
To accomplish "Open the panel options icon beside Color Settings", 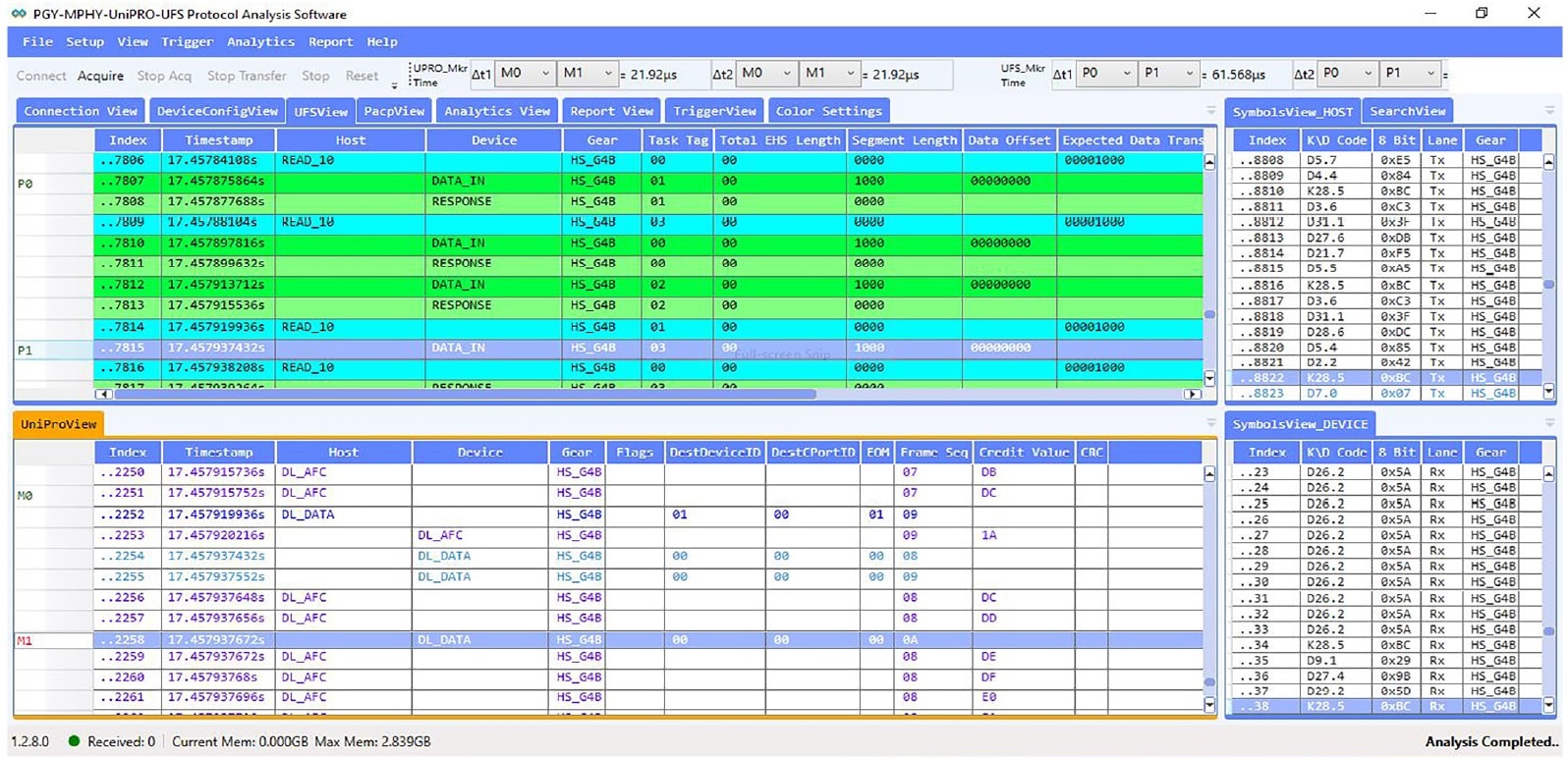I will coord(1210,111).
